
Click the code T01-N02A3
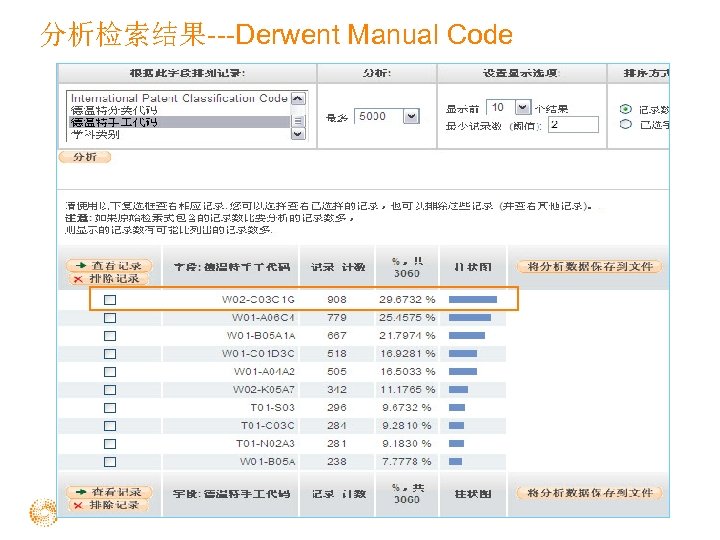click(x=265, y=444)
